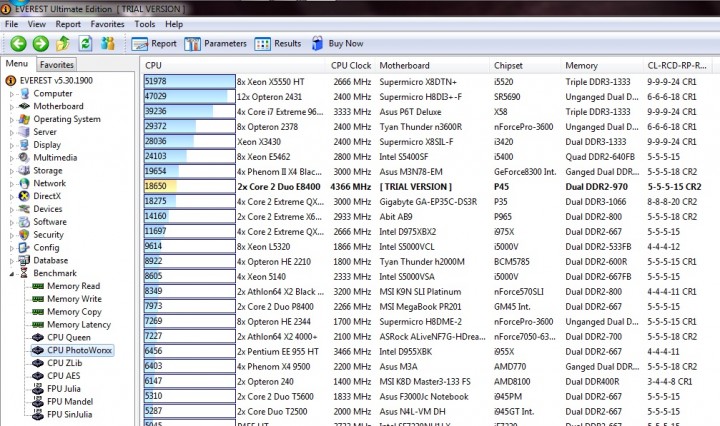Click the green Forward arrow icon
The image size is (720, 426).
(x=40, y=44)
